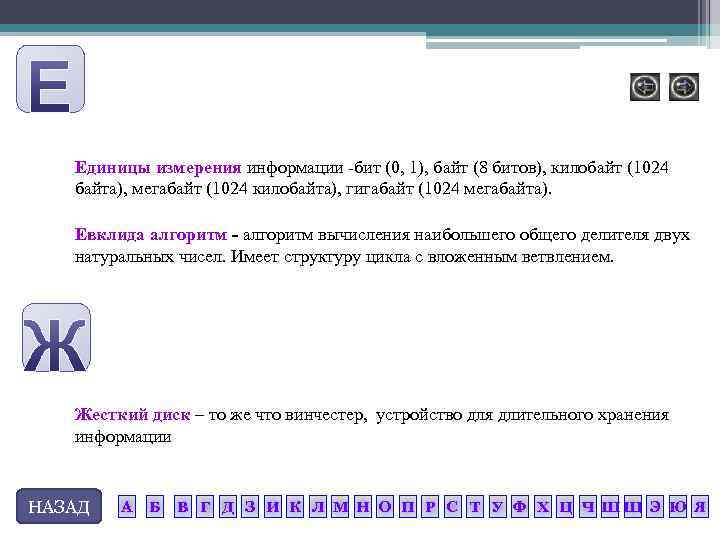Viewport: 720px width, 540px height.
Task: Go to letter Р terms
Action: point(430,506)
